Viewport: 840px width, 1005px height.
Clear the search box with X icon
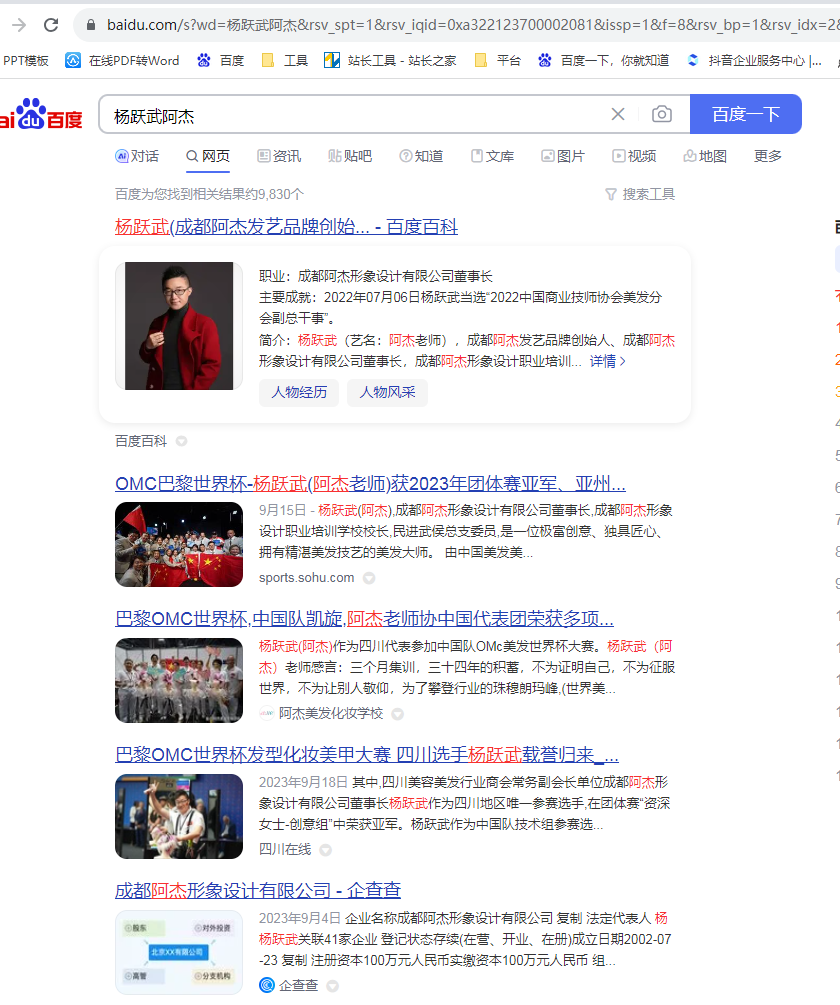click(618, 114)
